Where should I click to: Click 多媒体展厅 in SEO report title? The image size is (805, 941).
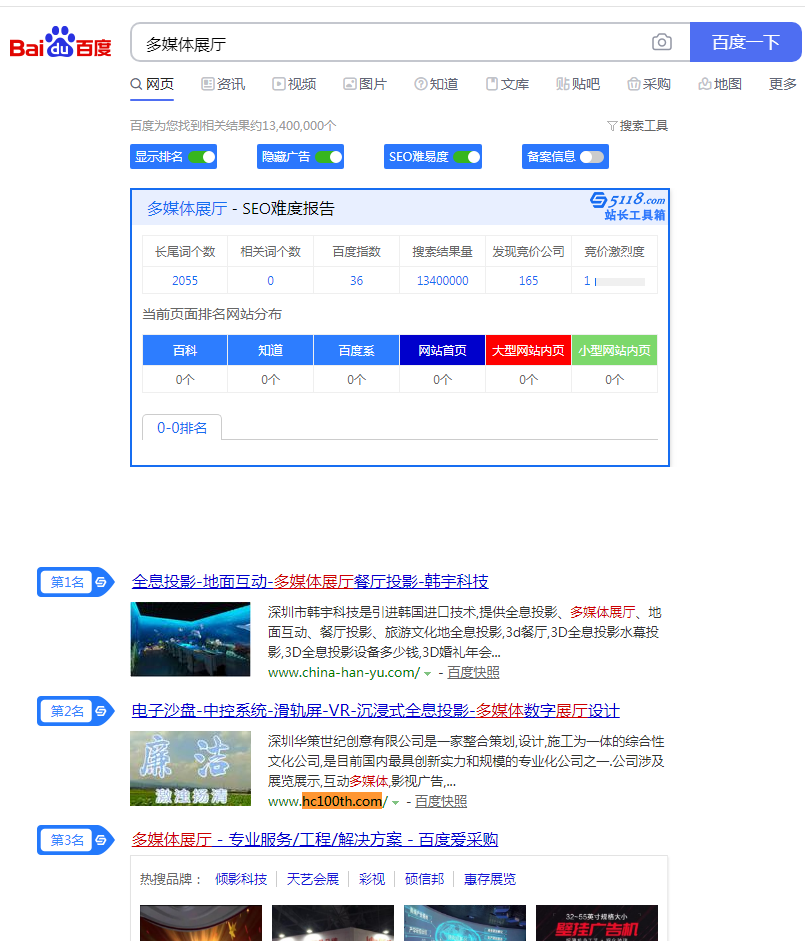[187, 208]
